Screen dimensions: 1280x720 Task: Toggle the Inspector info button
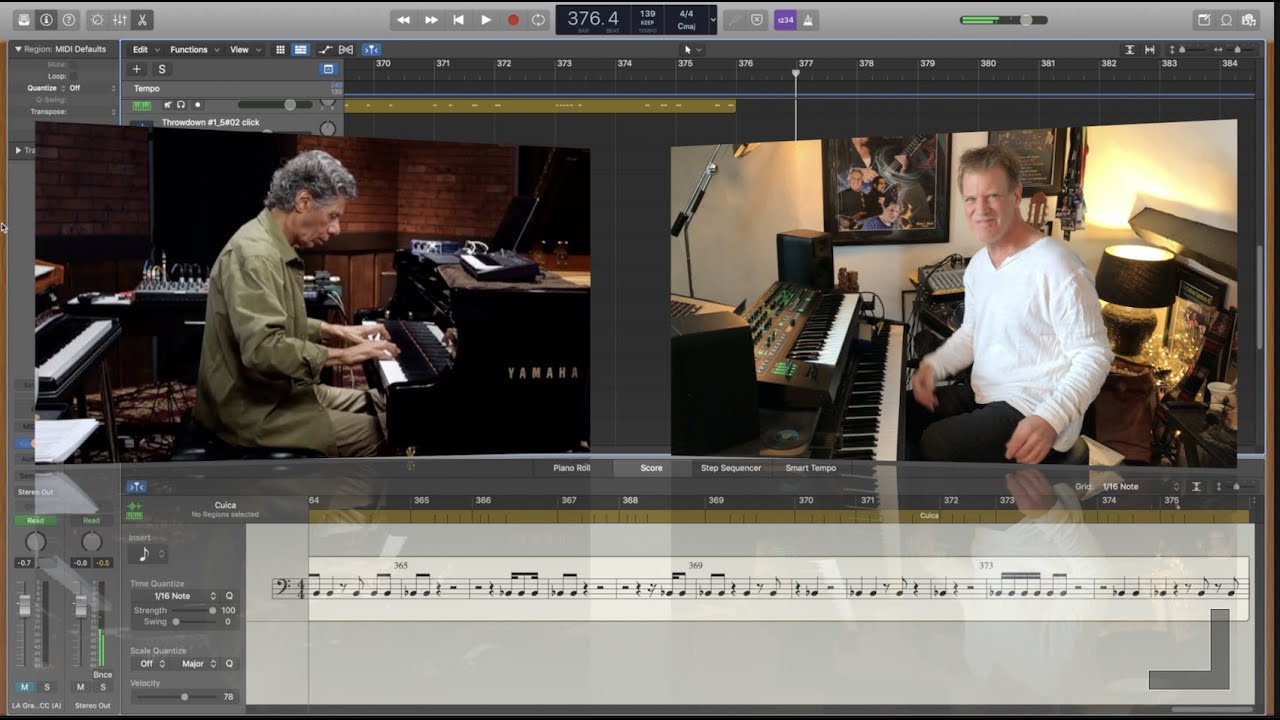click(x=46, y=19)
